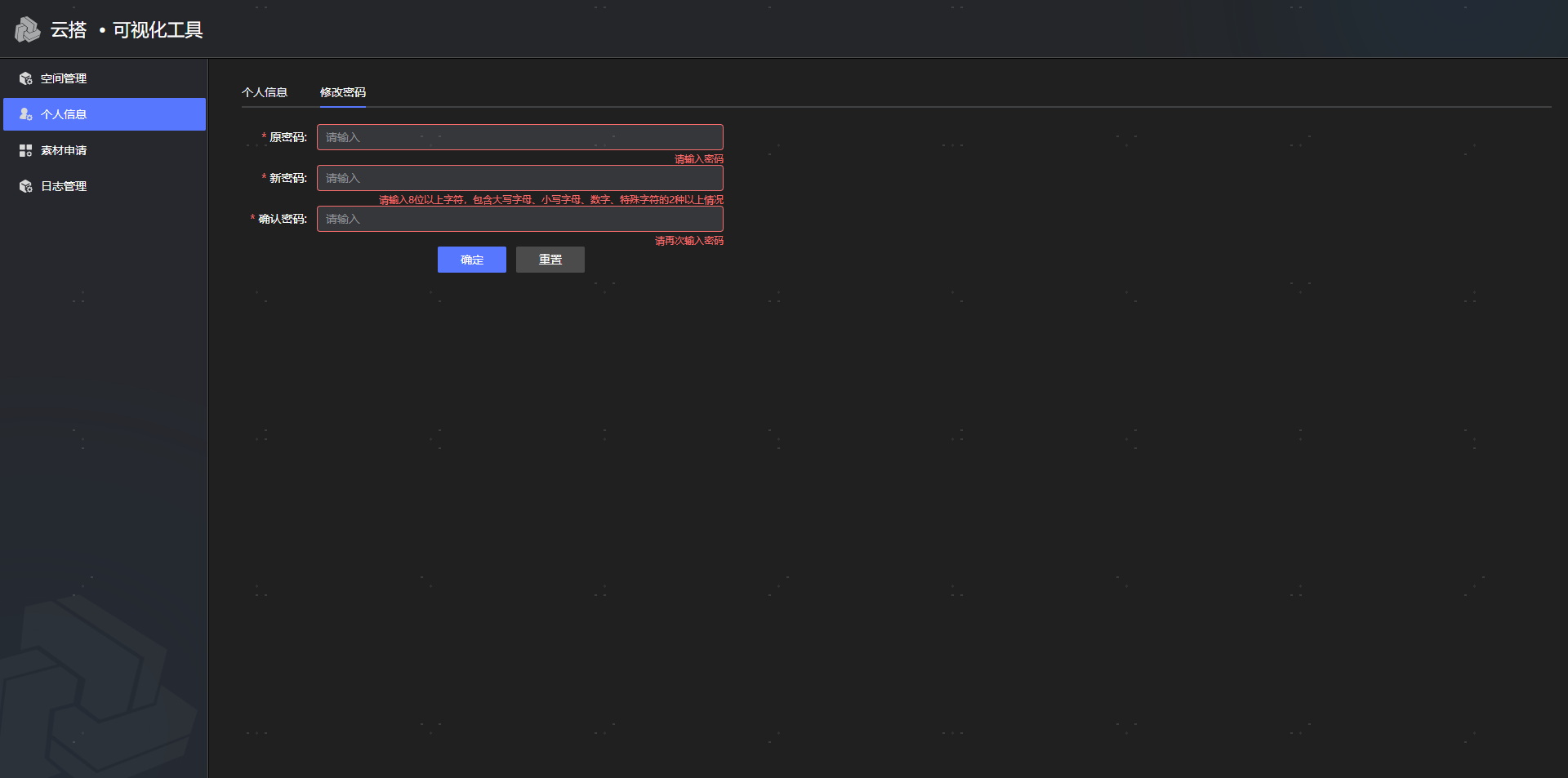Click the cube icon beside 空间管理
This screenshot has height=778, width=1568.
tap(25, 78)
